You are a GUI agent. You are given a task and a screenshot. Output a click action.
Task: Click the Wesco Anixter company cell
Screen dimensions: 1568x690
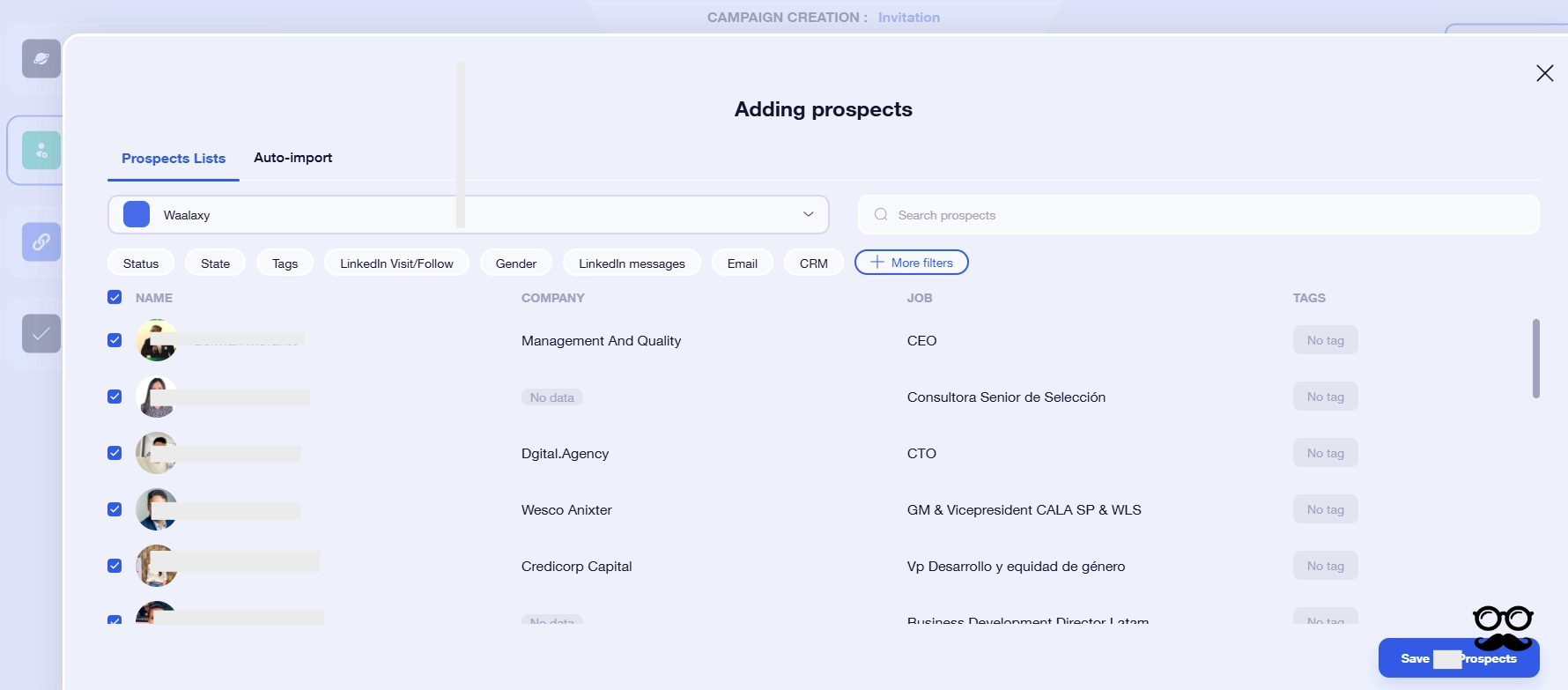click(x=566, y=510)
